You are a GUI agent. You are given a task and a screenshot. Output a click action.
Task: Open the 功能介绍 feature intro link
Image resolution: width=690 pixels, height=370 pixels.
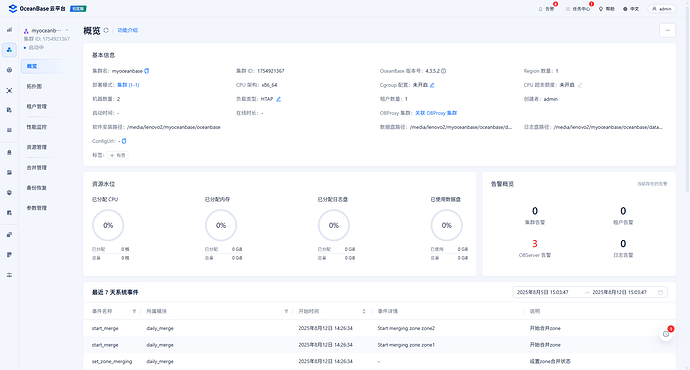(128, 30)
